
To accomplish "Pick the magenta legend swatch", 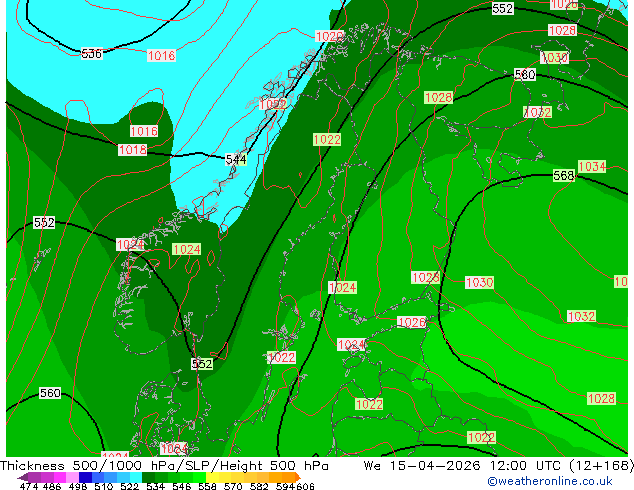I will (60, 477).
